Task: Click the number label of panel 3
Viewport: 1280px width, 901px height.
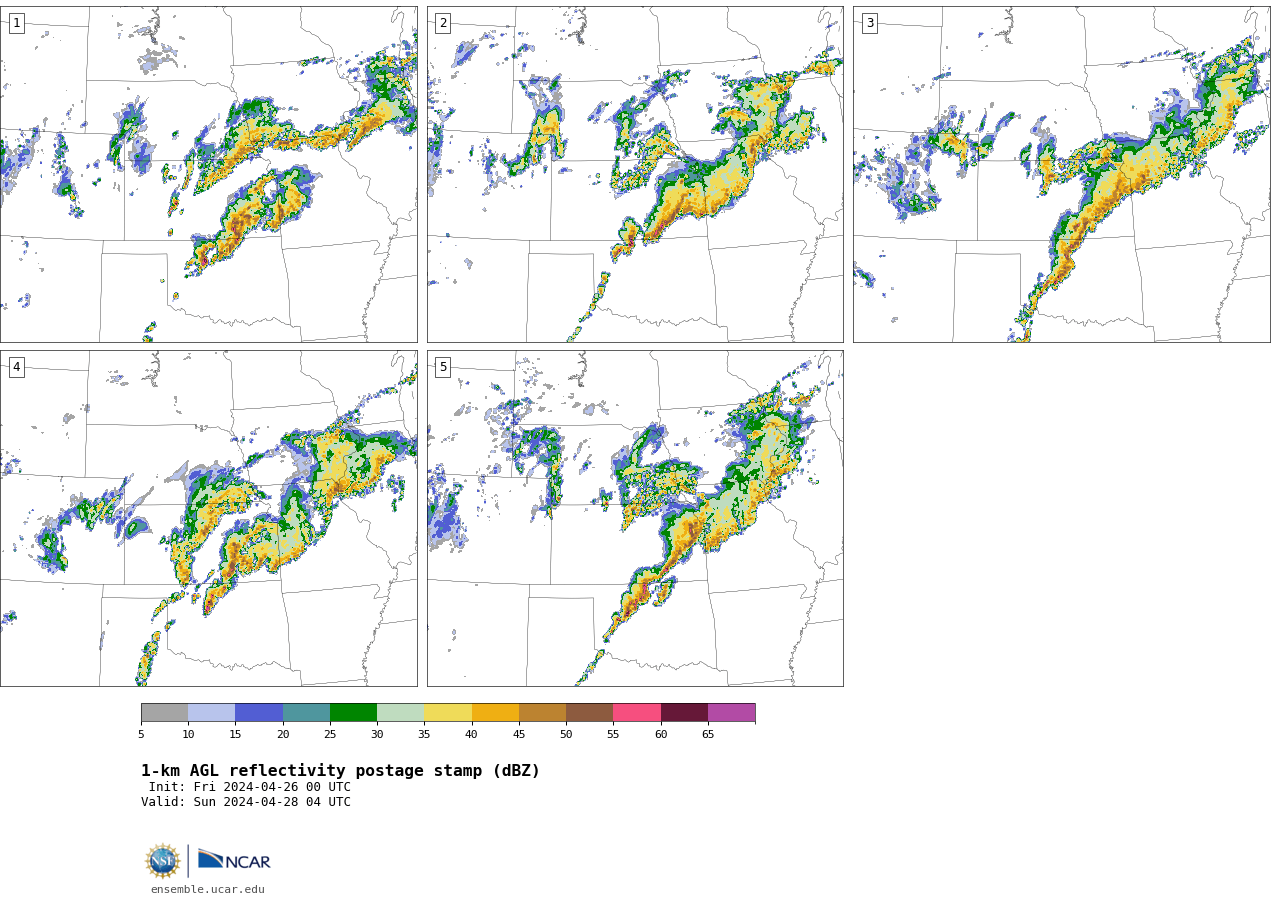Action: tap(869, 23)
